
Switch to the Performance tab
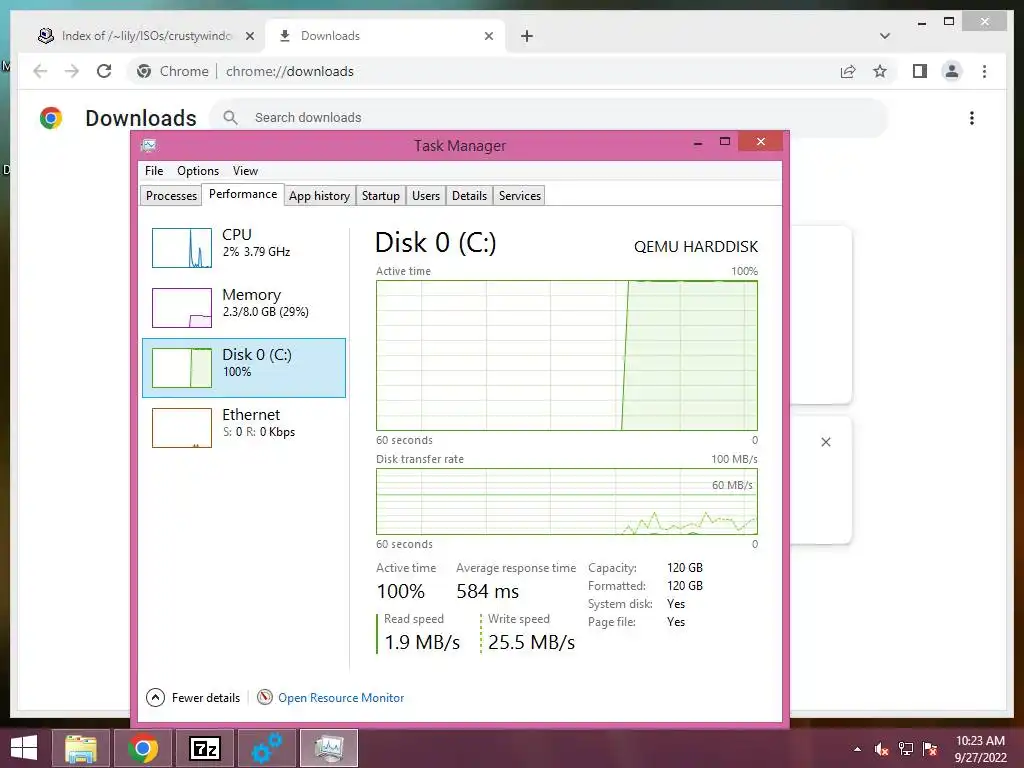pos(243,195)
